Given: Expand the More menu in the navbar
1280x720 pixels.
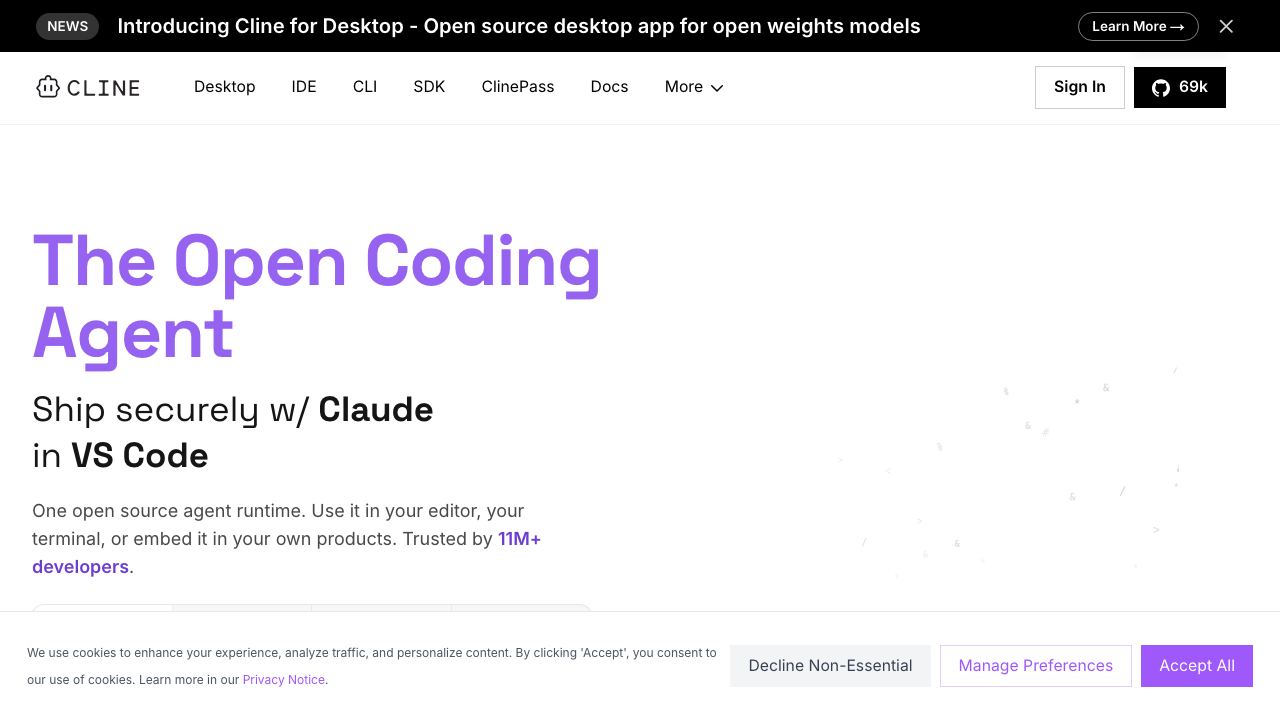Looking at the screenshot, I should point(694,87).
